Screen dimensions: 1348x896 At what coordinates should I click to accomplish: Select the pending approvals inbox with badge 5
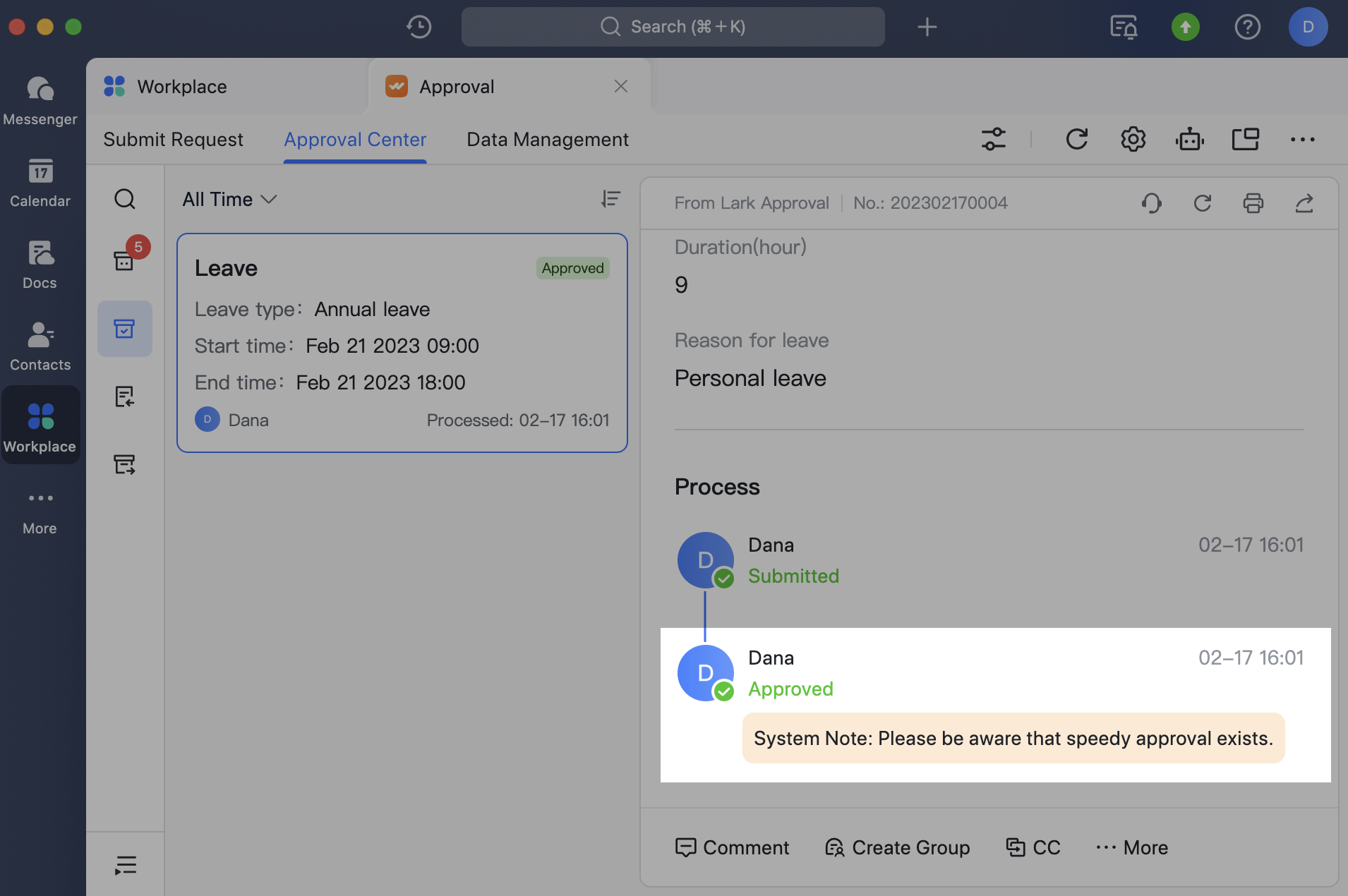pos(125,258)
